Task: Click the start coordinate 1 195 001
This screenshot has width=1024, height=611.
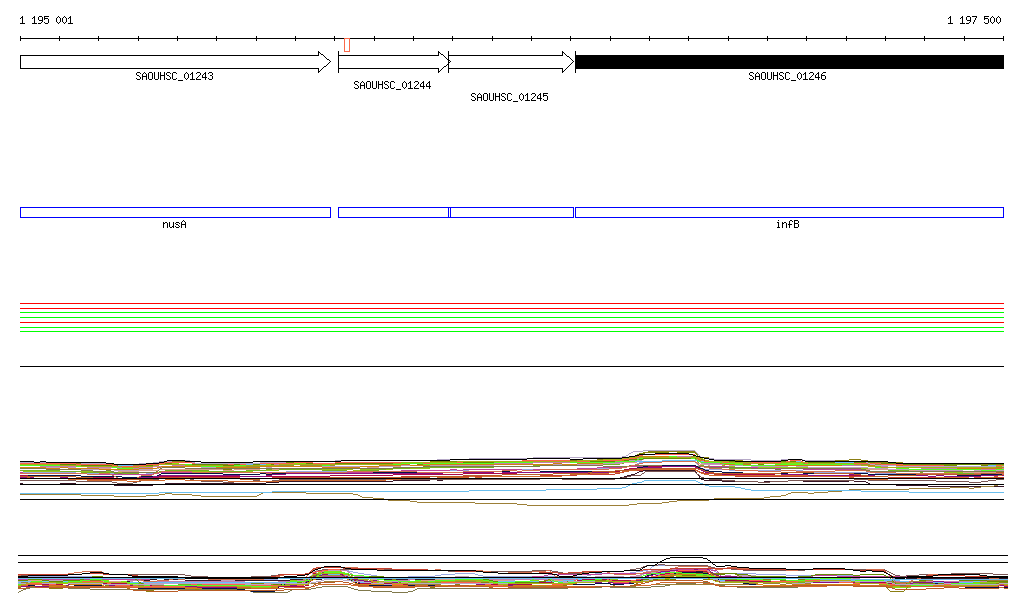Action: [46, 20]
